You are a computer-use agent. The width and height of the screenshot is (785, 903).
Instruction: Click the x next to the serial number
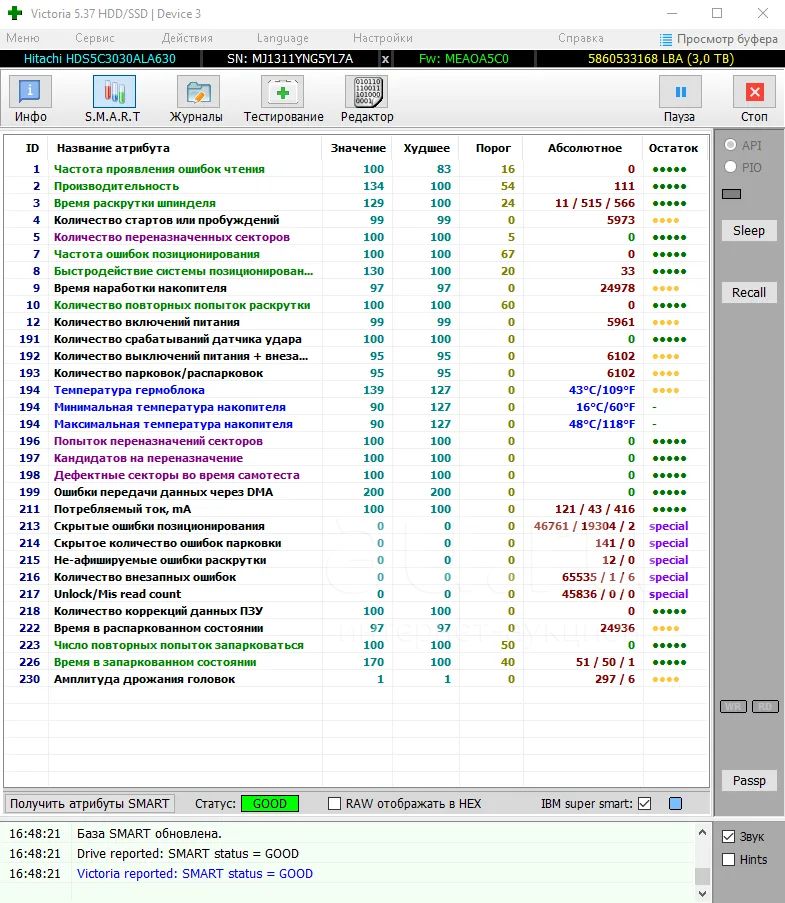pos(385,59)
